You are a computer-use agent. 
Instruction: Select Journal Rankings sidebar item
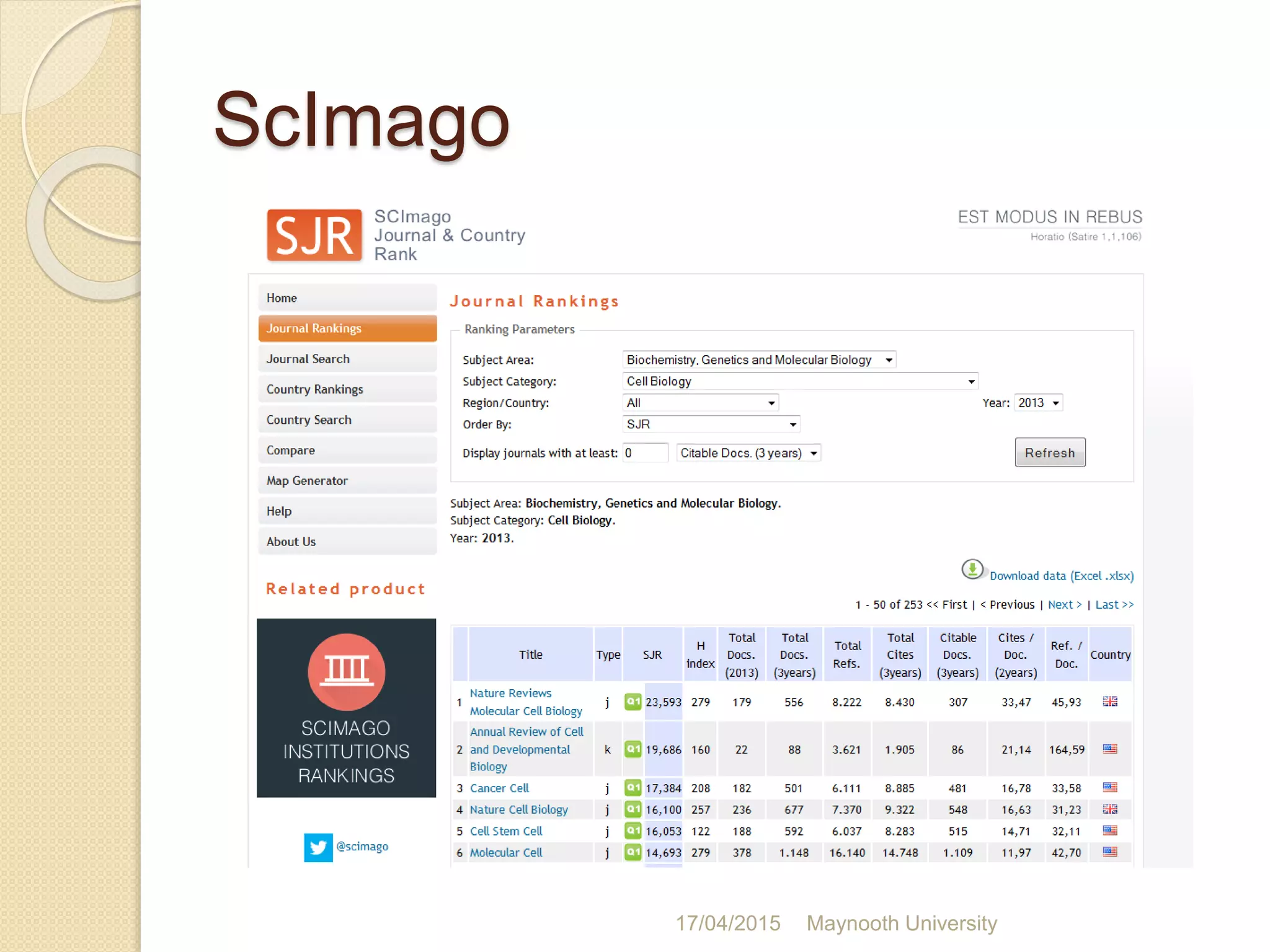coord(347,328)
